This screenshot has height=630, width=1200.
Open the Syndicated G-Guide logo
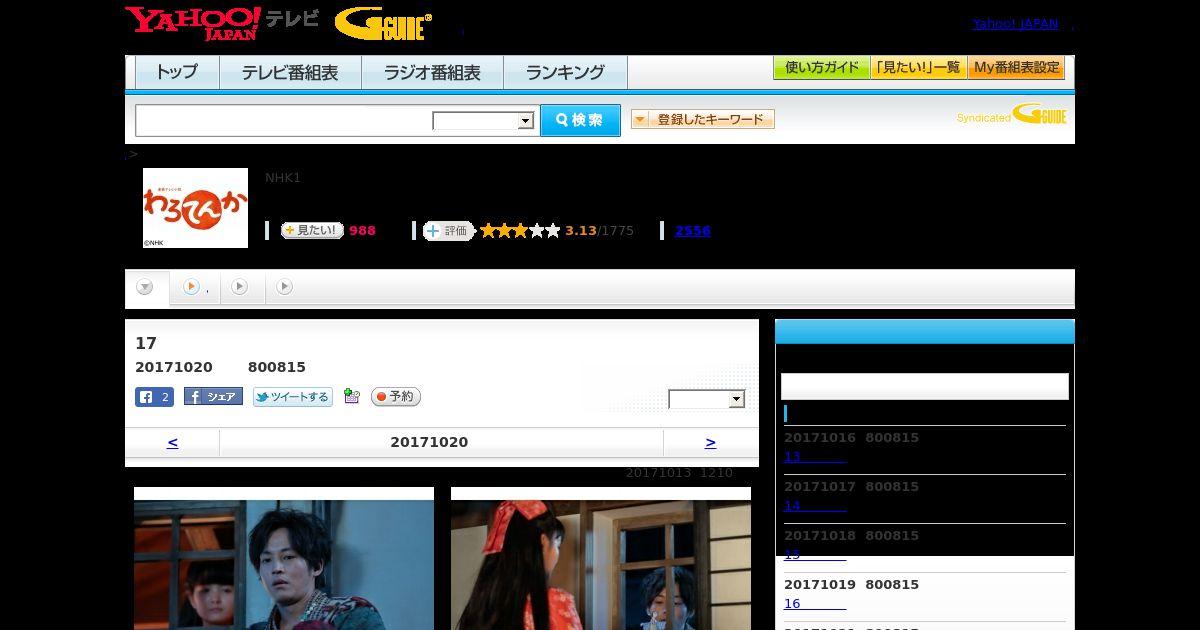1012,115
